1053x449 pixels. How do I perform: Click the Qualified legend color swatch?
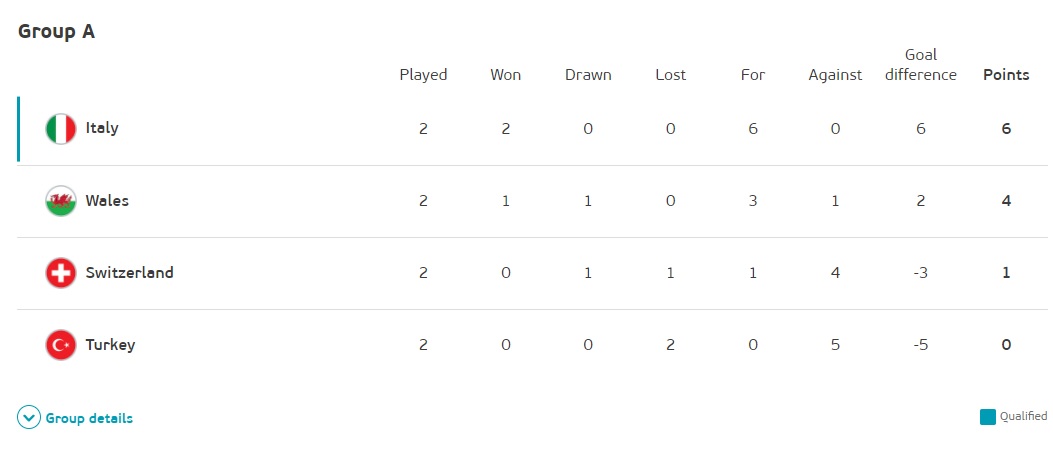pyautogui.click(x=987, y=417)
